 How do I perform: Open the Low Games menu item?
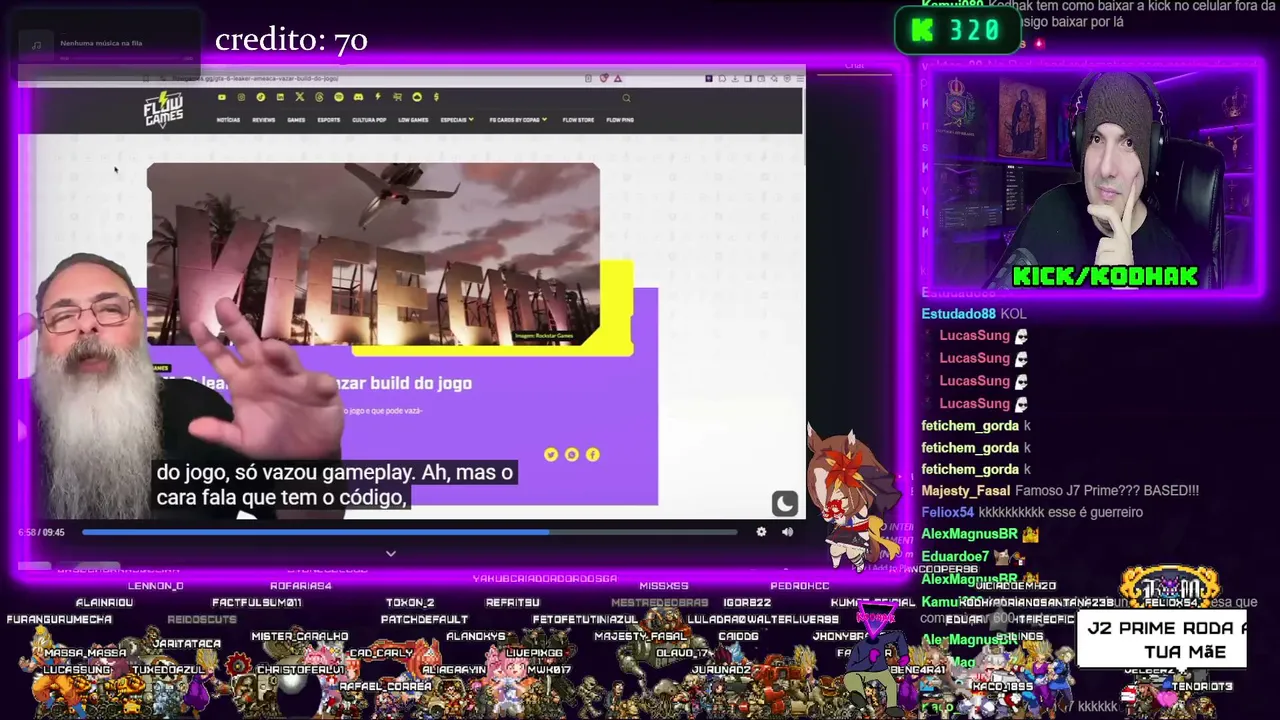(x=413, y=120)
